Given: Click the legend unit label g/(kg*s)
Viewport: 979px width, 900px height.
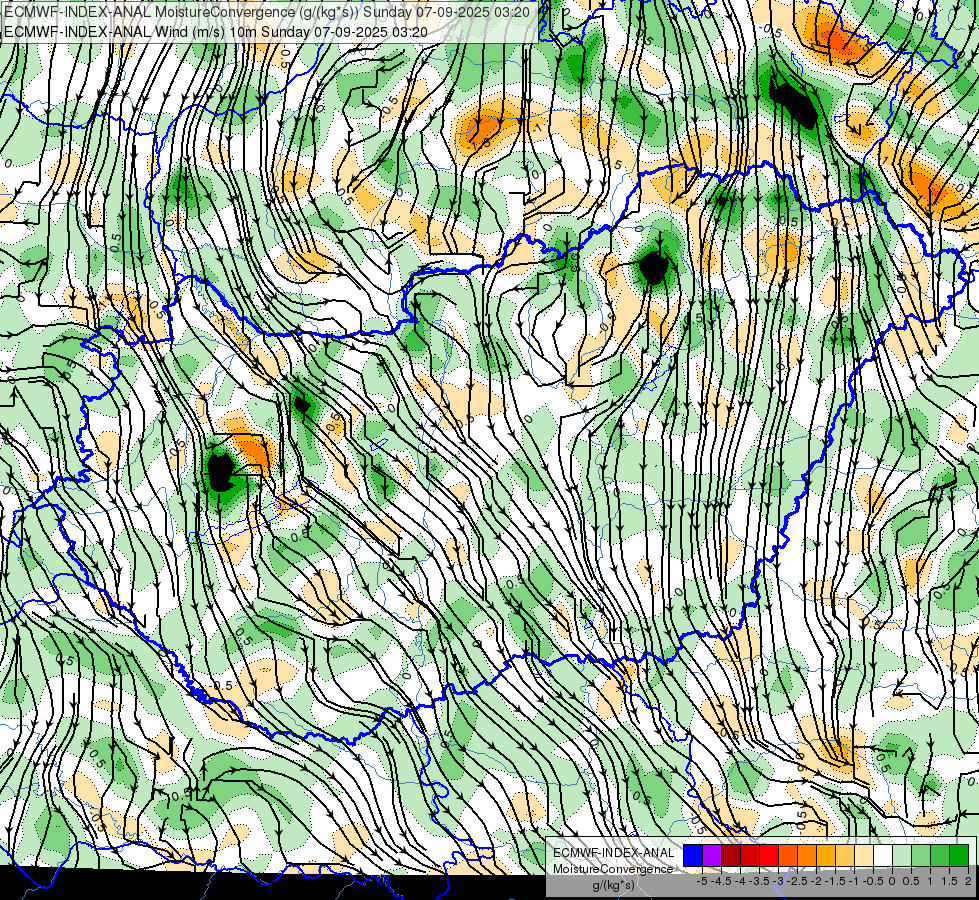Looking at the screenshot, I should pos(613,885).
